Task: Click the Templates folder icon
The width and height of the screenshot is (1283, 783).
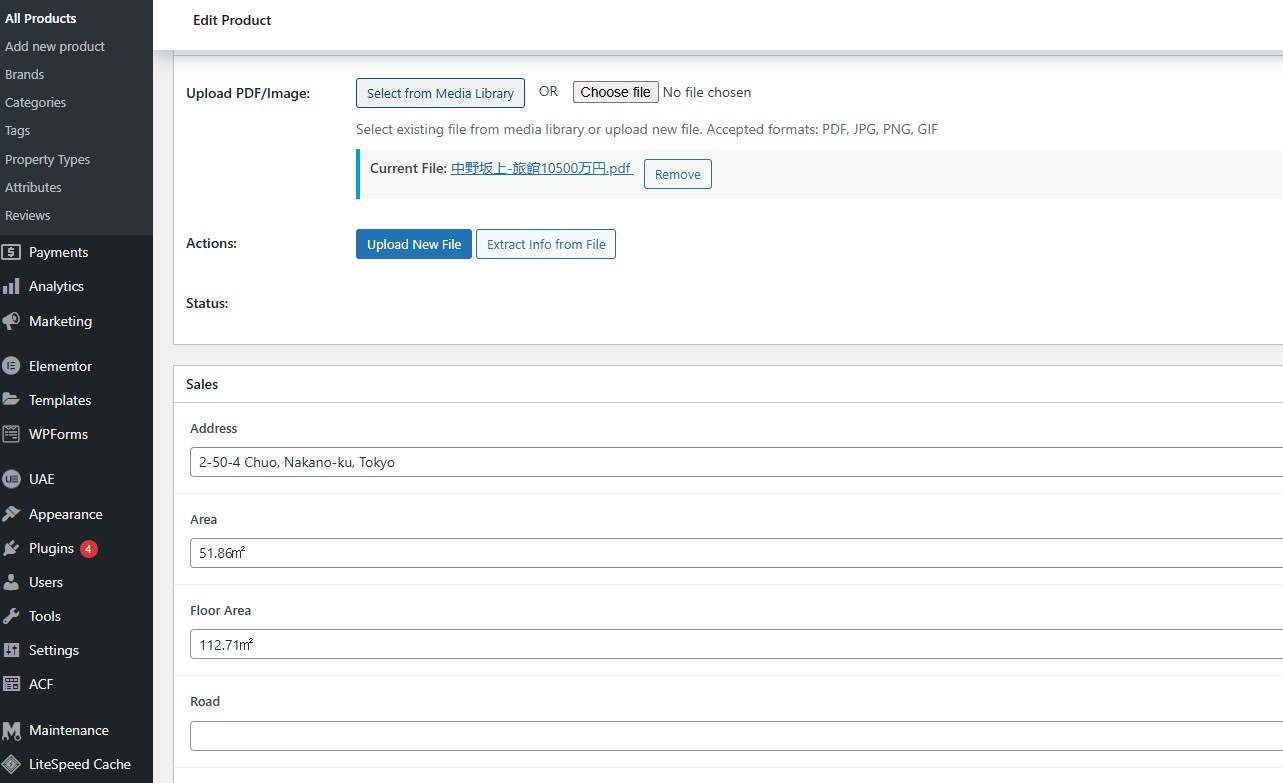Action: (x=11, y=400)
